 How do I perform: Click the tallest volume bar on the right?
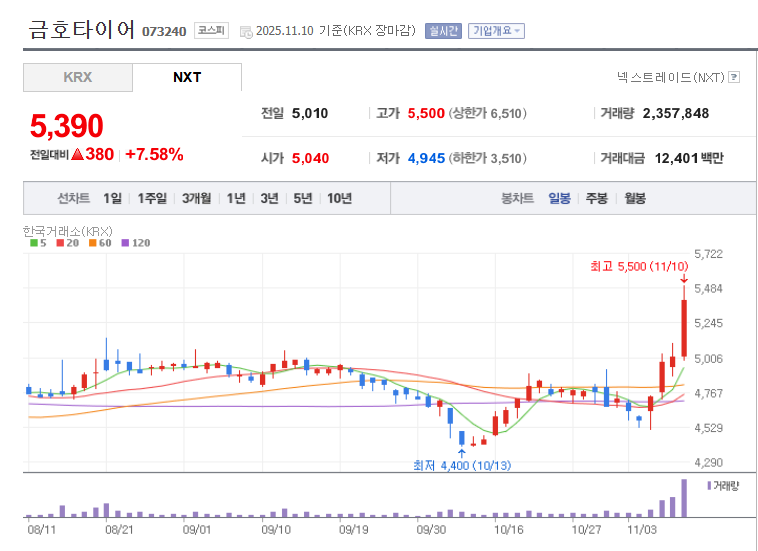[684, 498]
